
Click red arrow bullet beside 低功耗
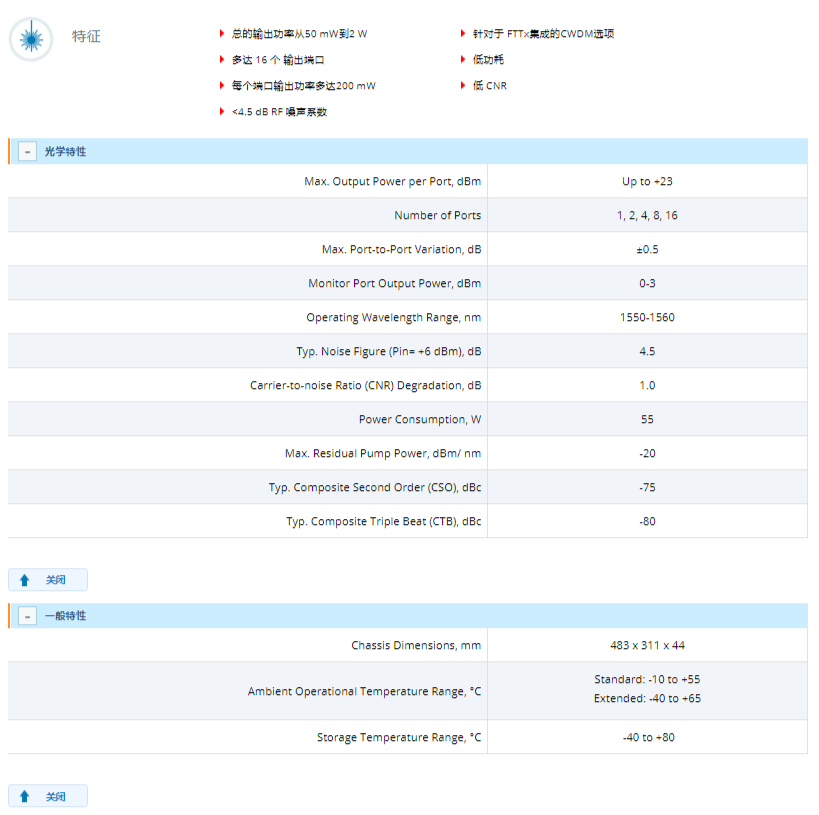(463, 60)
